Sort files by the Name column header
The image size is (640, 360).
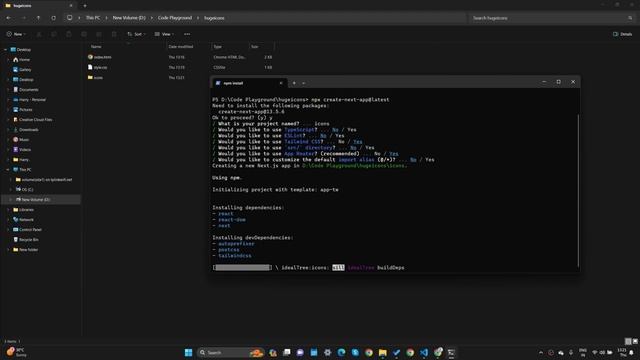point(96,47)
